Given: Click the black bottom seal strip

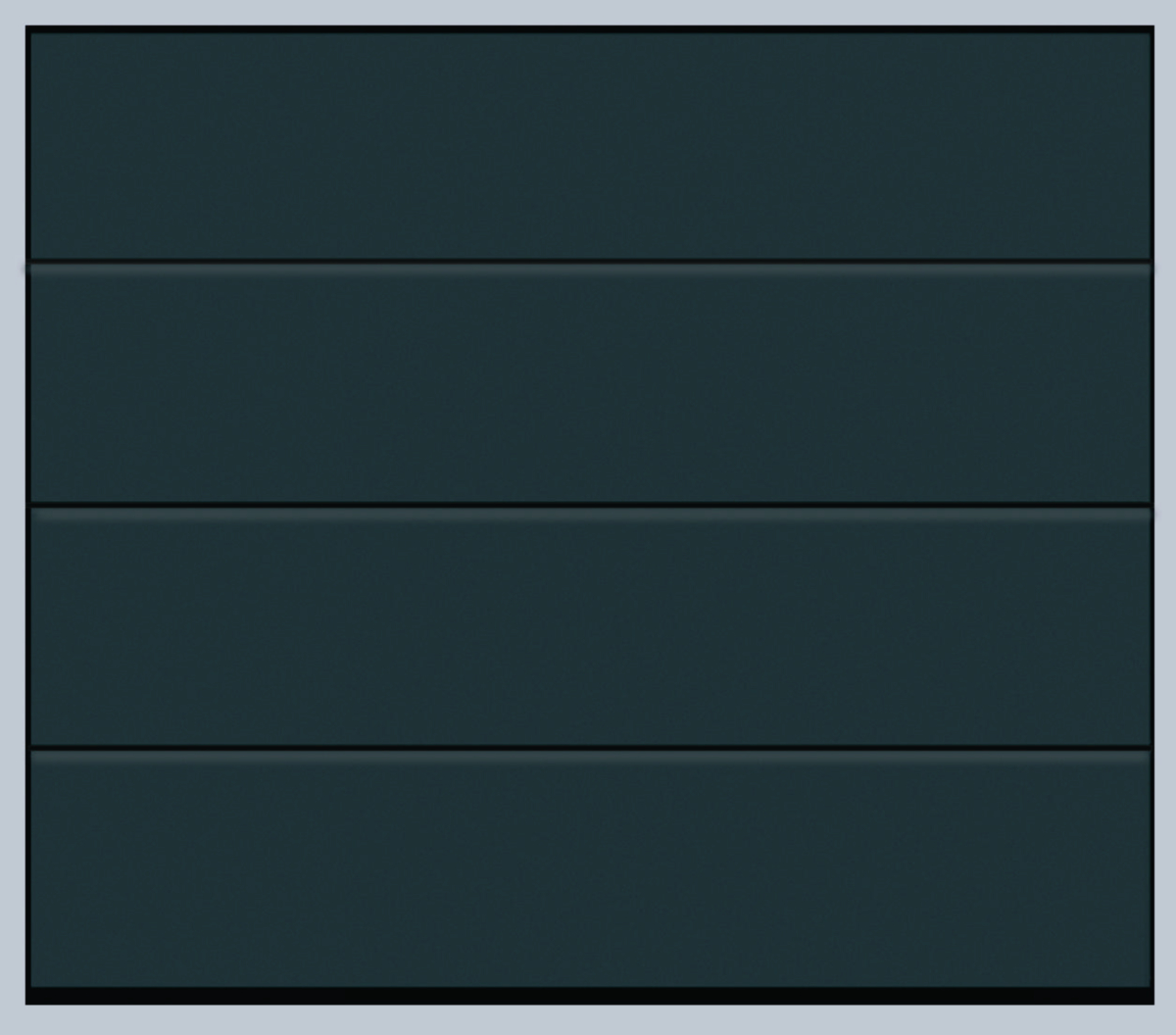Looking at the screenshot, I should click(590, 995).
